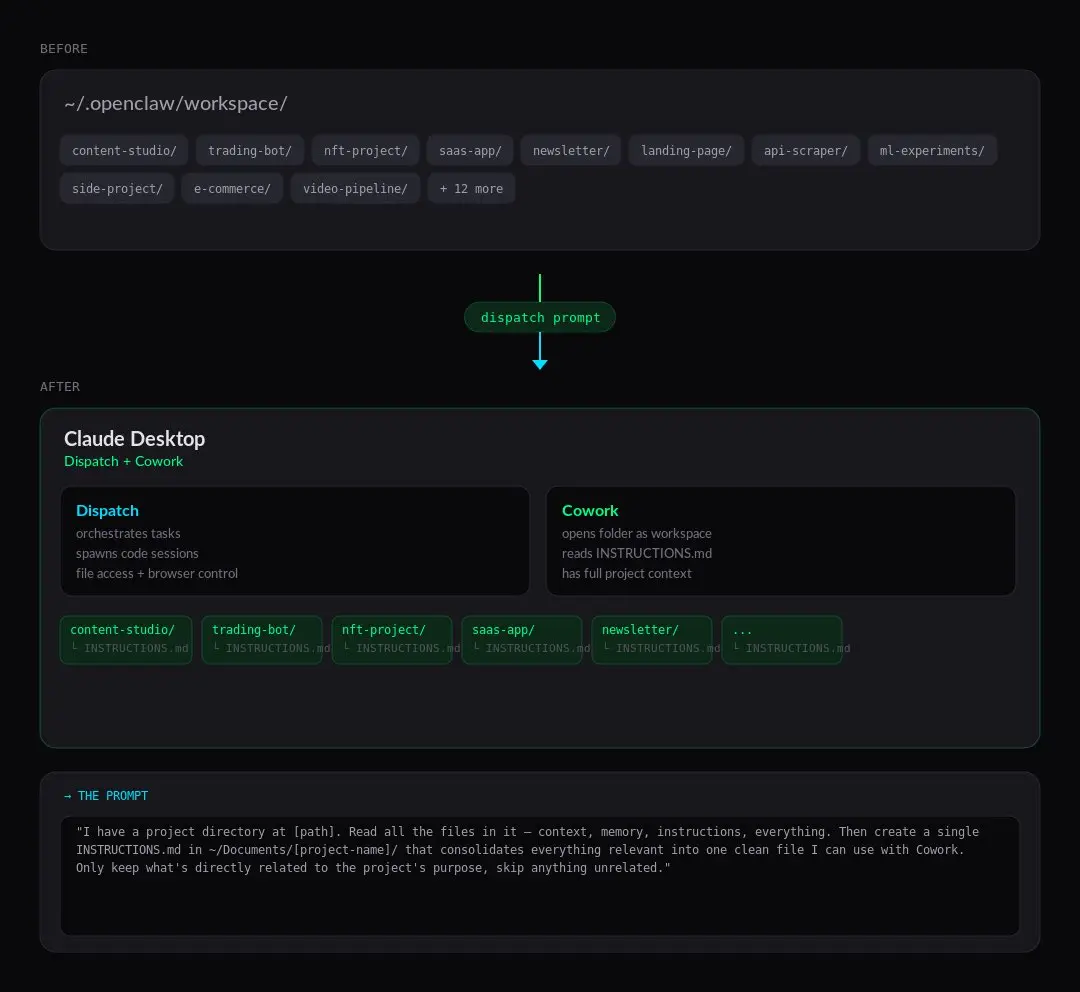This screenshot has height=992, width=1080.
Task: Click the Claude Desktop heading
Action: pyautogui.click(x=134, y=439)
